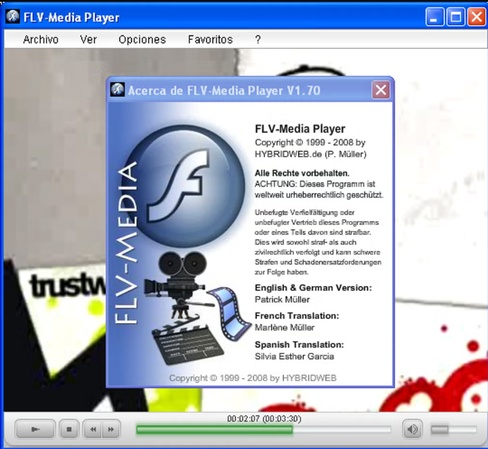Click the FLV-Media Player title bar icon
This screenshot has height=449, width=488.
click(x=13, y=16)
